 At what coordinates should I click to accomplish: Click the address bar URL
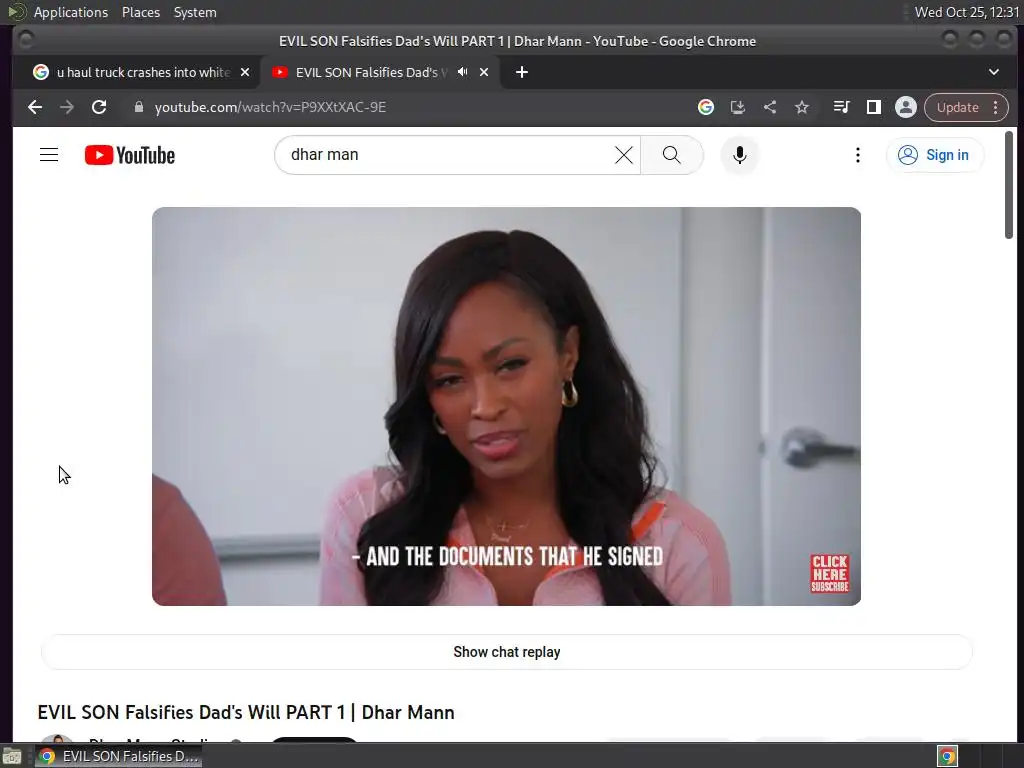tap(270, 107)
